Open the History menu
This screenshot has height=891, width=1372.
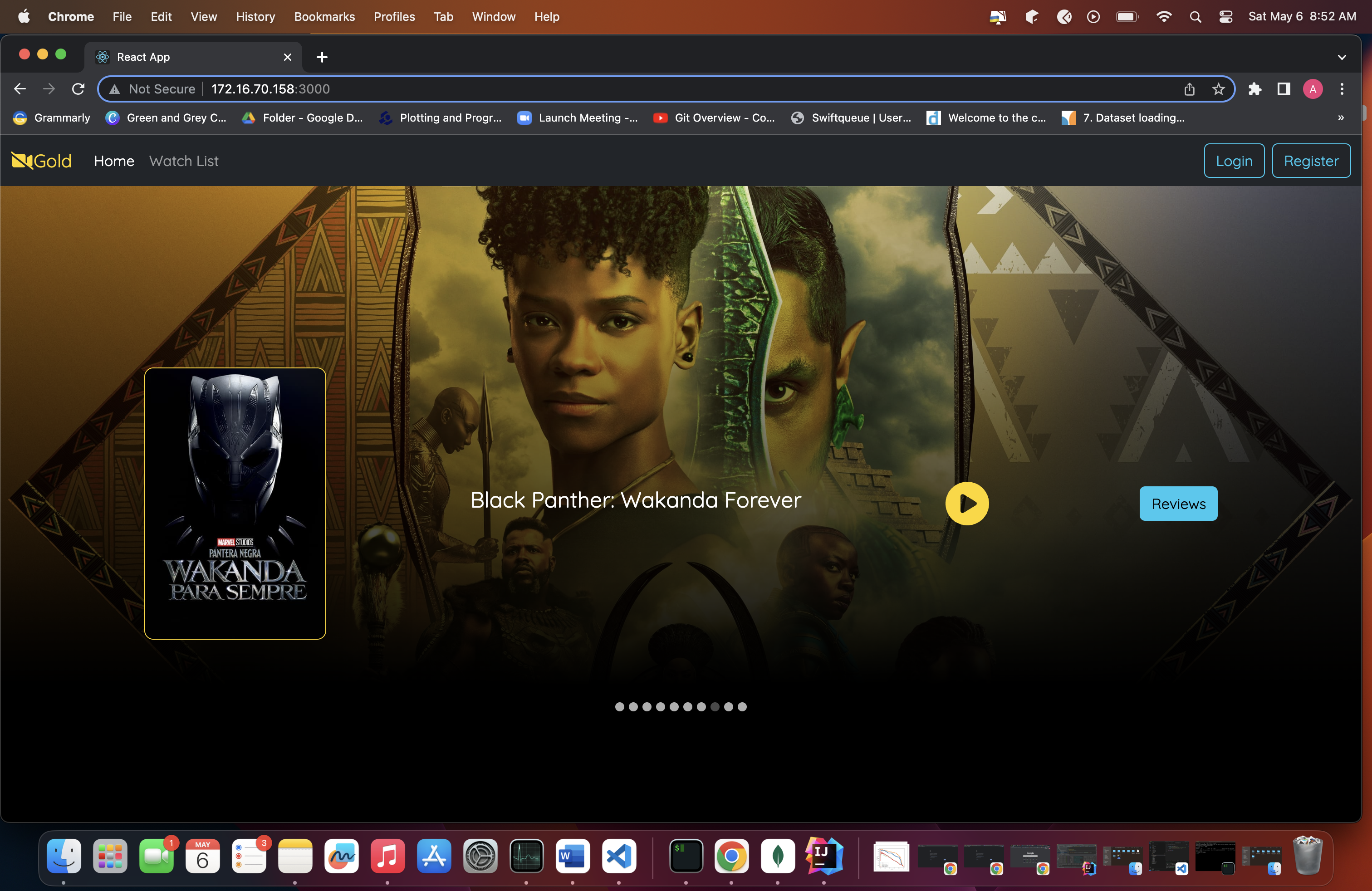click(255, 17)
